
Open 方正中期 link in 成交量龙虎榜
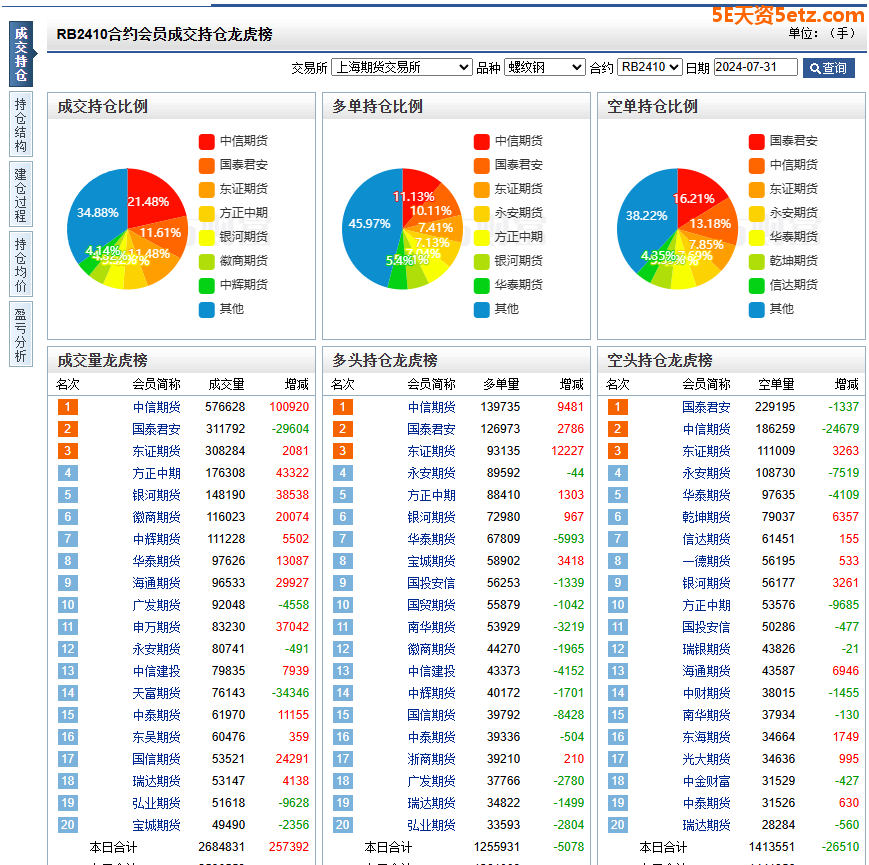[157, 473]
